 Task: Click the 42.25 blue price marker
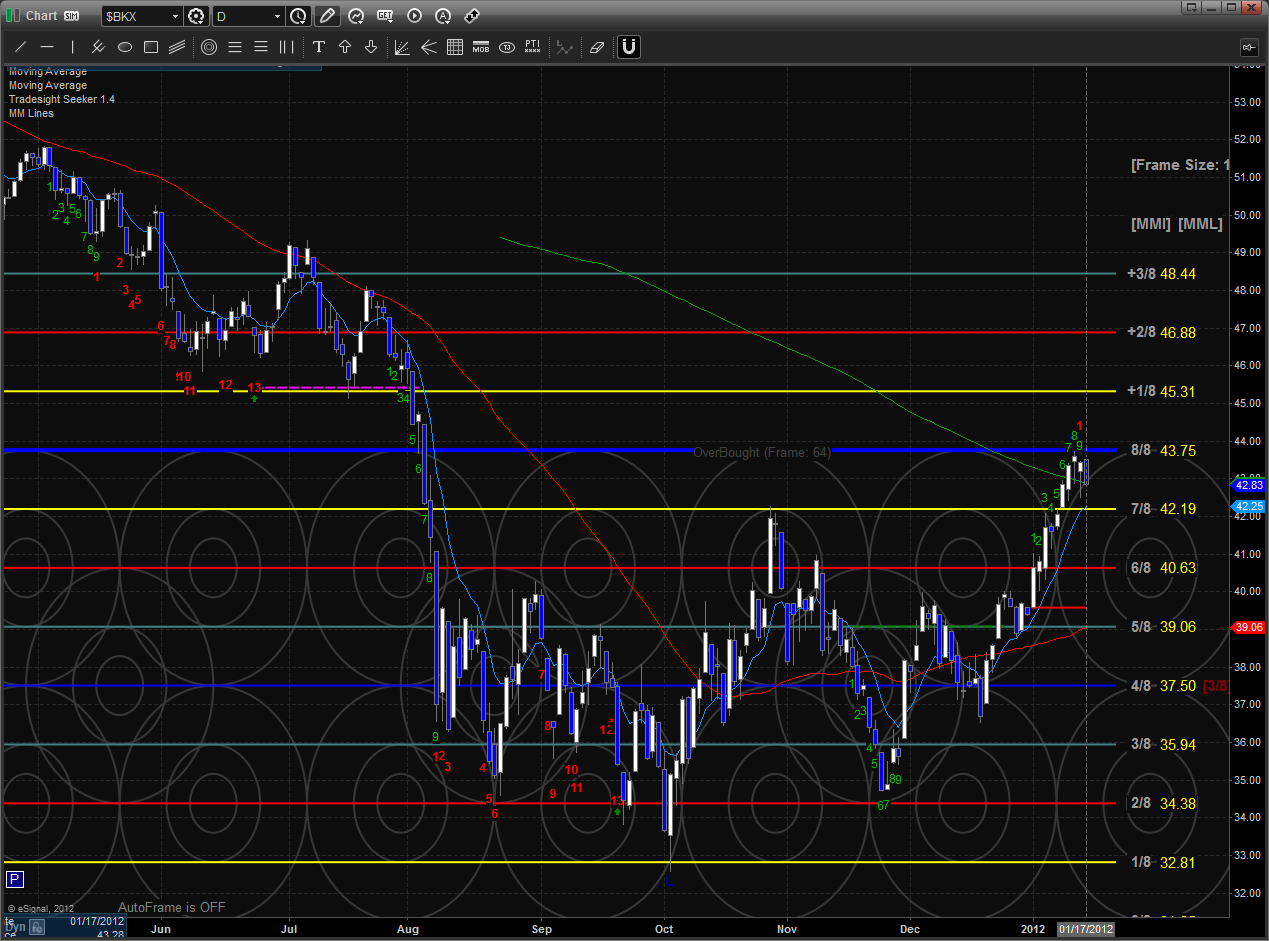tap(1251, 506)
